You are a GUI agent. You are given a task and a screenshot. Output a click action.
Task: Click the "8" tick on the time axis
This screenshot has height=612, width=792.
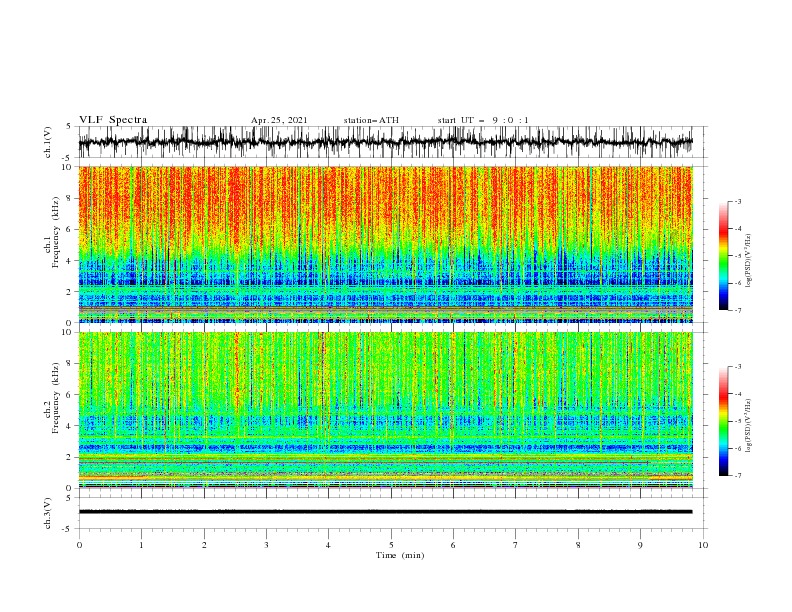578,545
